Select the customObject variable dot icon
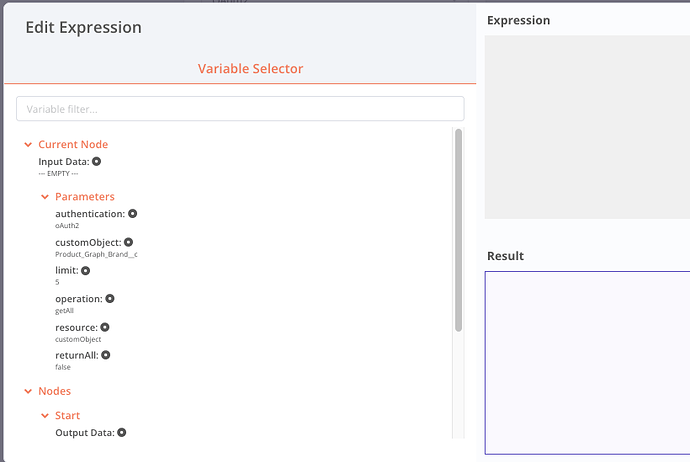The width and height of the screenshot is (690, 462). (x=128, y=242)
